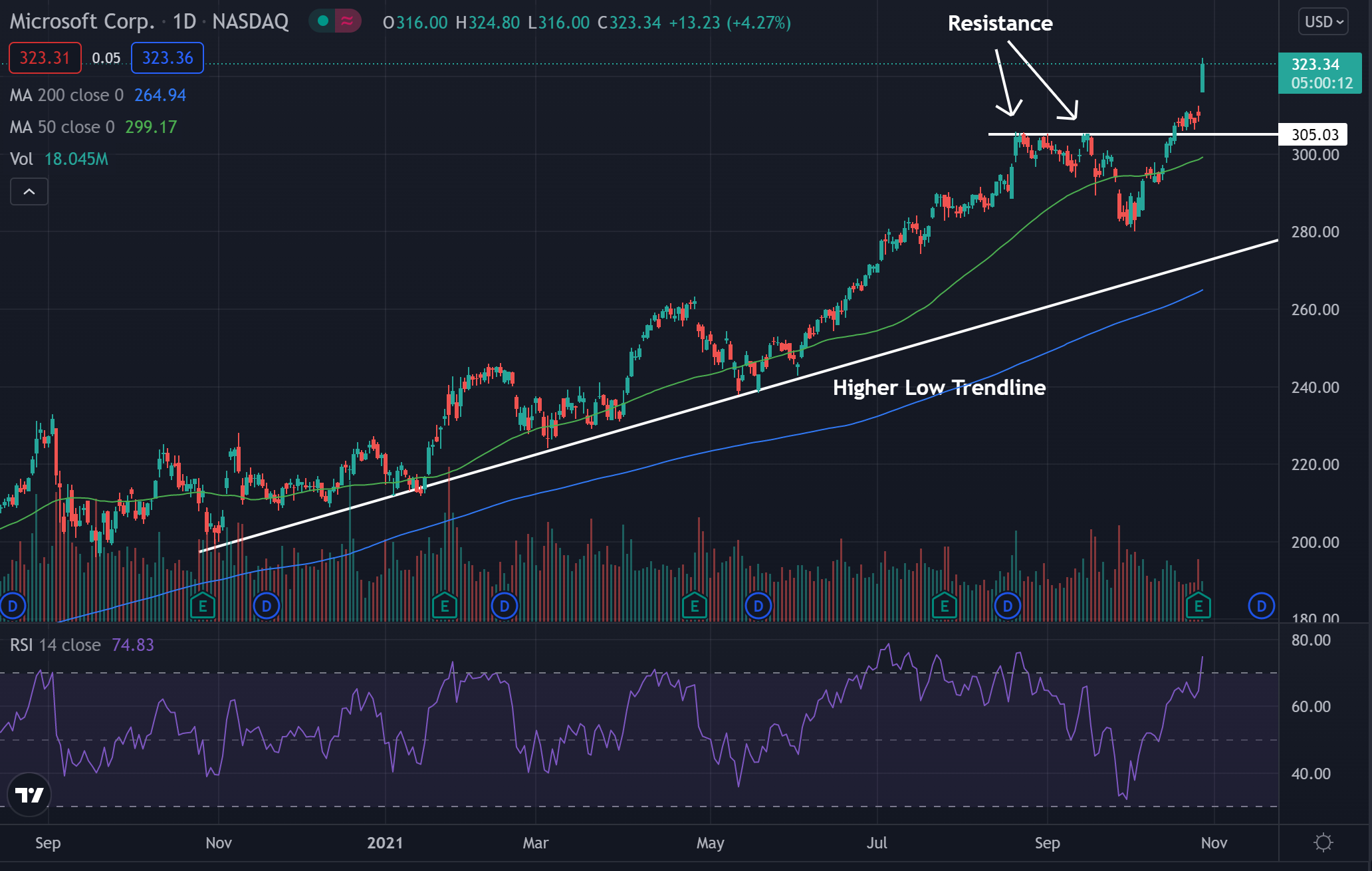Open the USD currency dropdown
1372x871 pixels.
pyautogui.click(x=1323, y=22)
